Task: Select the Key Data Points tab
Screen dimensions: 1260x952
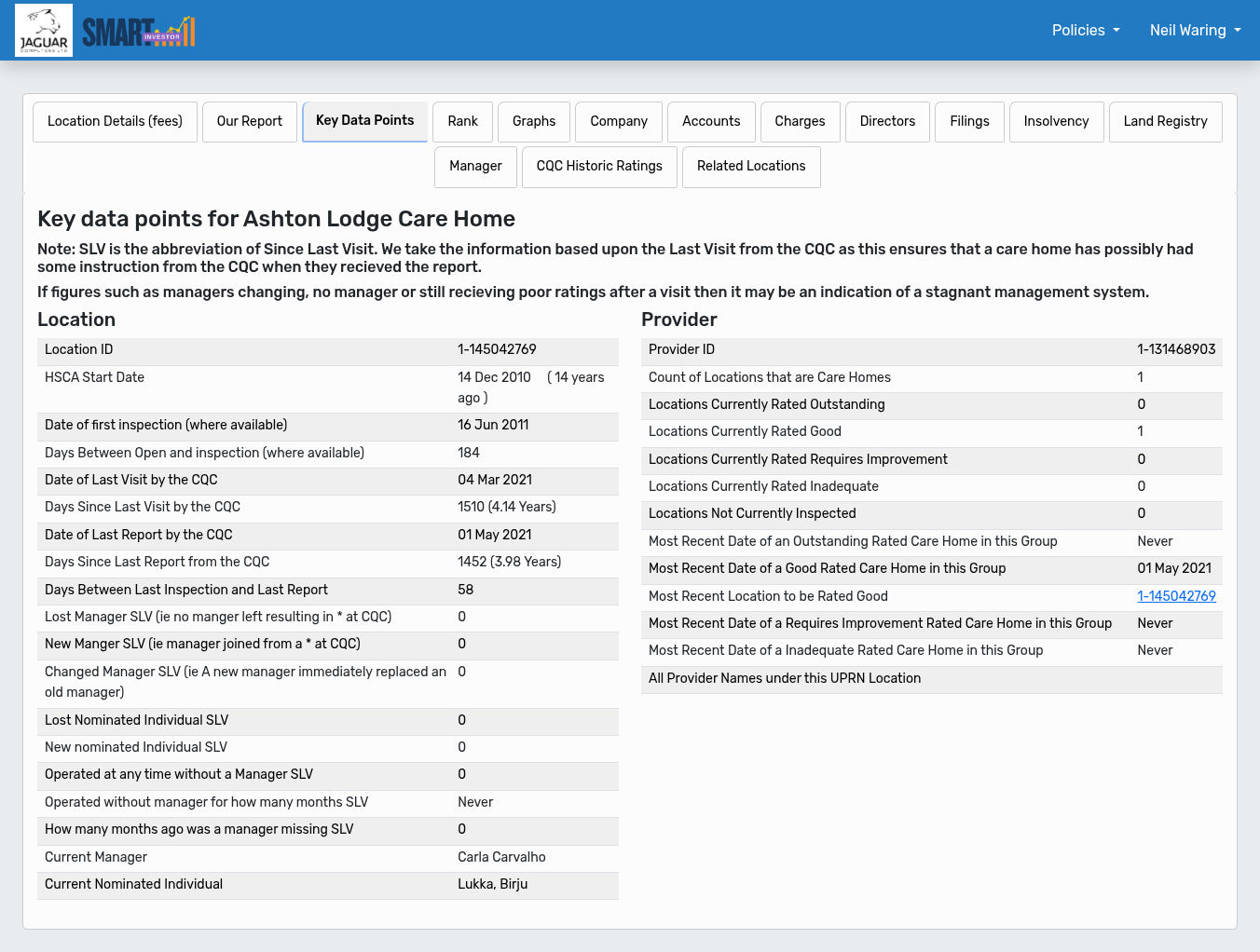Action: click(364, 121)
